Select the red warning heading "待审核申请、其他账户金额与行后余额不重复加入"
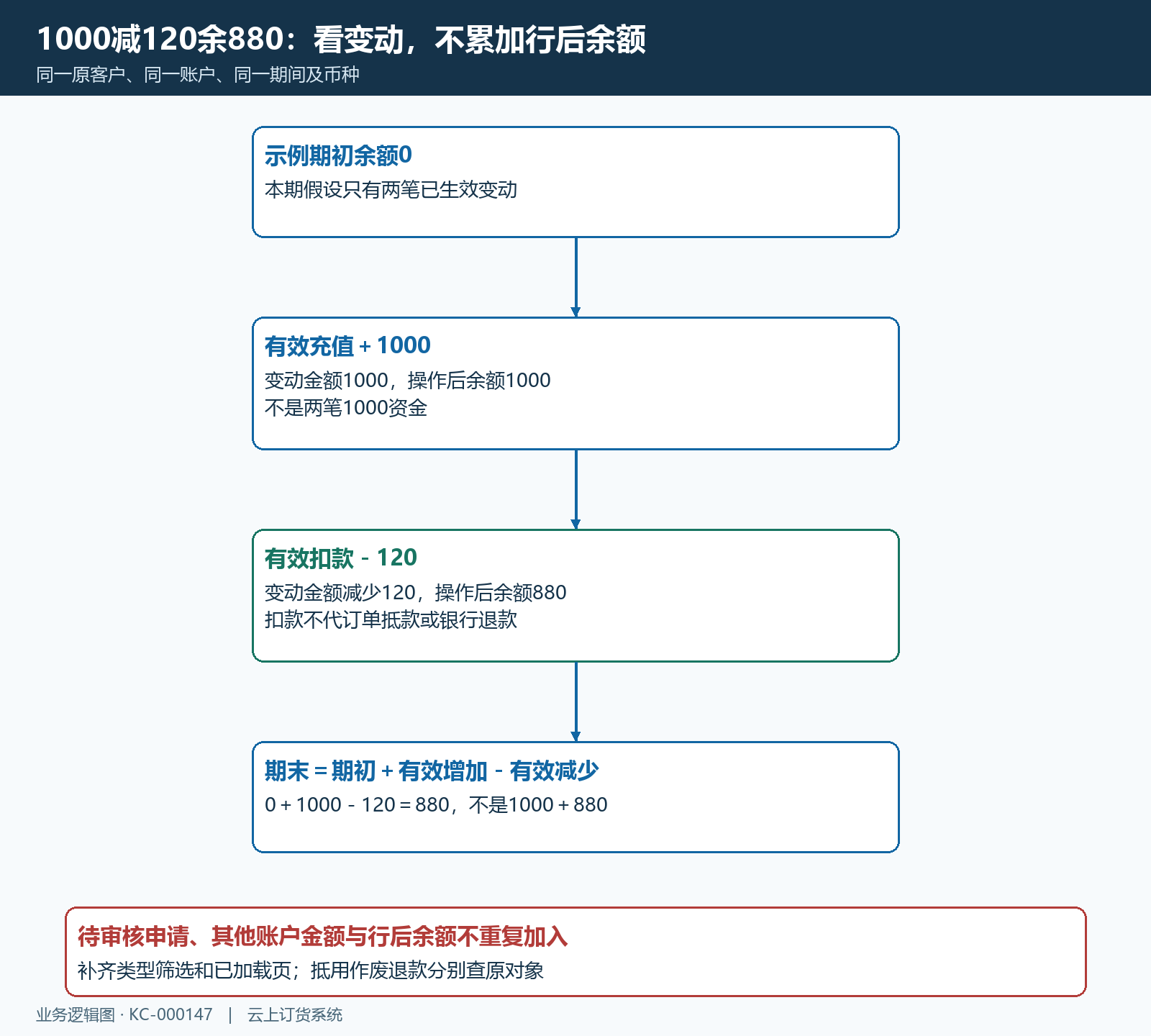 (323, 936)
